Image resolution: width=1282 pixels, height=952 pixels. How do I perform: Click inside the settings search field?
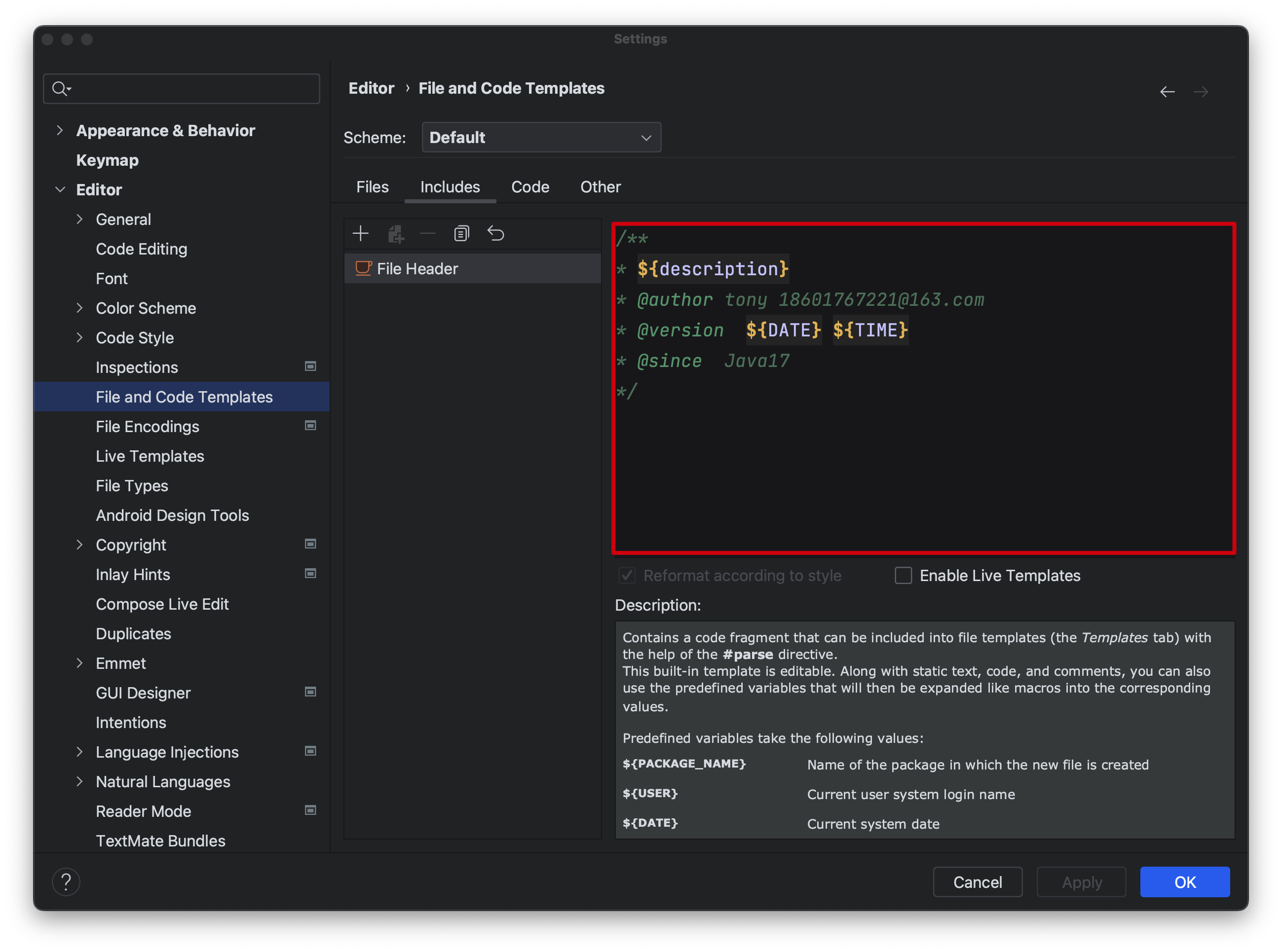[x=182, y=88]
